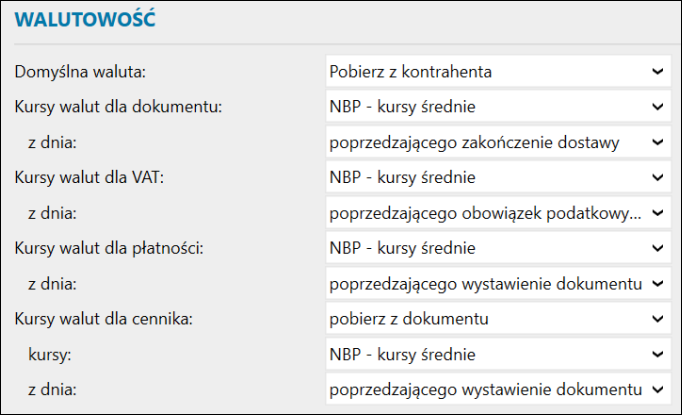Click the chevron beside "poprzedzającego zakończenie dostawy"
Screen dimensions: 682x415
[x=657, y=142]
